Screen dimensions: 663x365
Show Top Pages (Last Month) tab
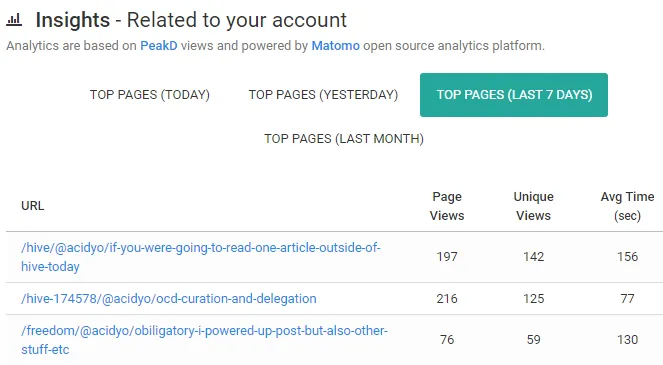tap(344, 139)
